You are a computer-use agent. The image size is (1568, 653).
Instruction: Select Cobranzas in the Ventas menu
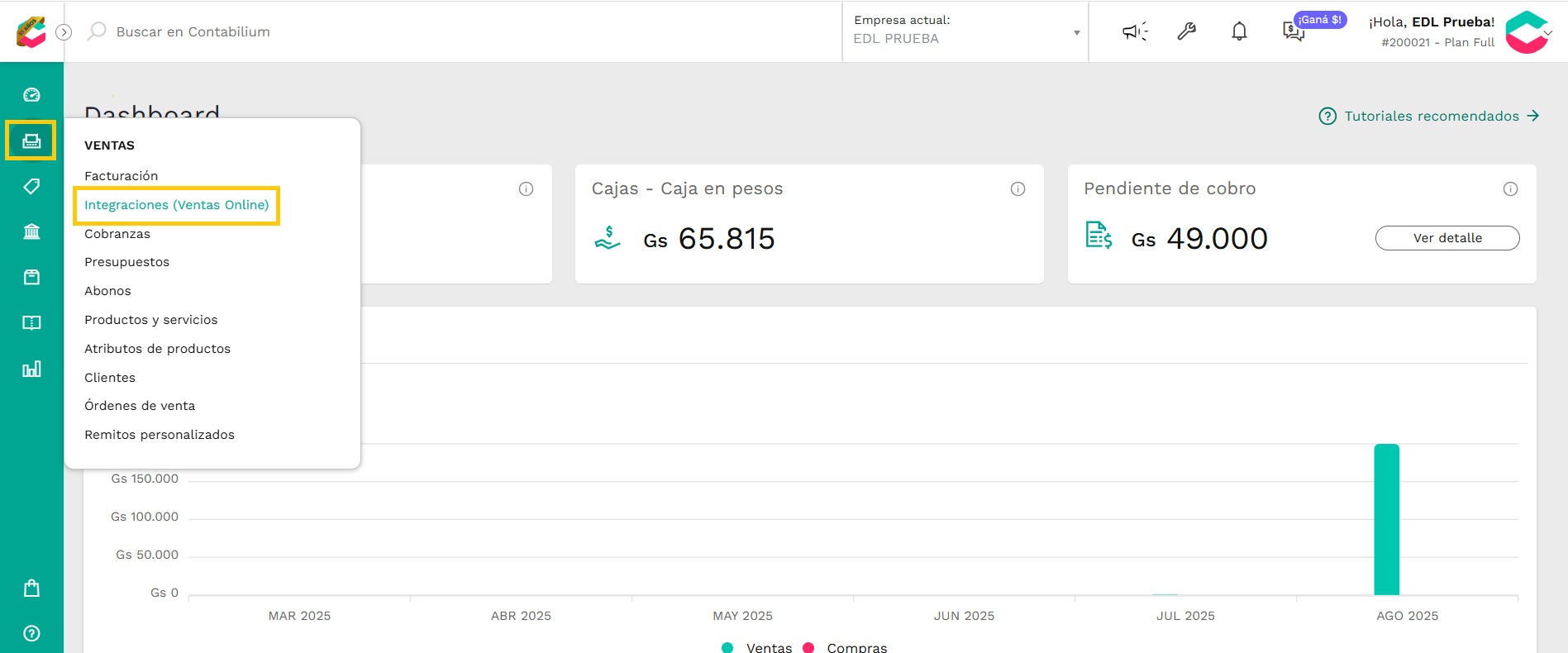tap(117, 234)
